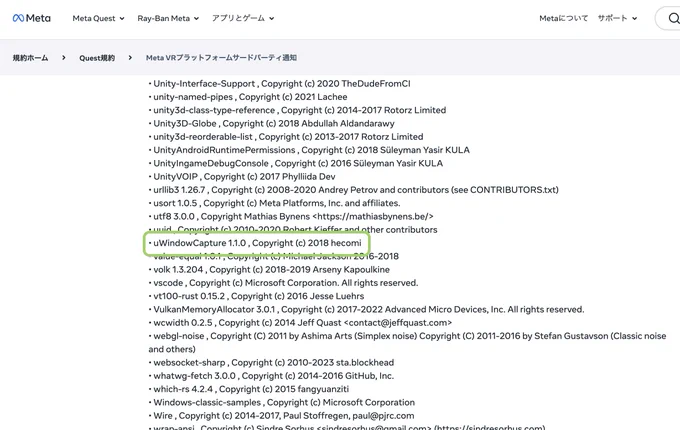Image resolution: width=680 pixels, height=430 pixels.
Task: Click the vt100-rust 0.15.2 entry
Action: click(256, 296)
